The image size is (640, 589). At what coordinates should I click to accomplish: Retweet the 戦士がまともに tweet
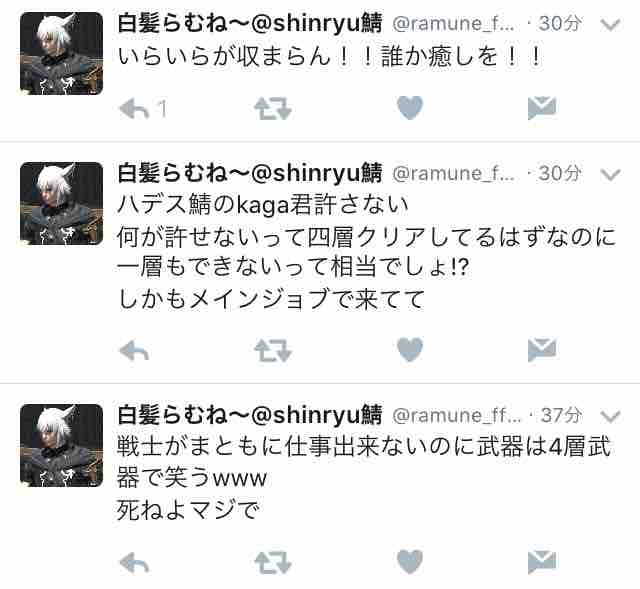pos(273,563)
